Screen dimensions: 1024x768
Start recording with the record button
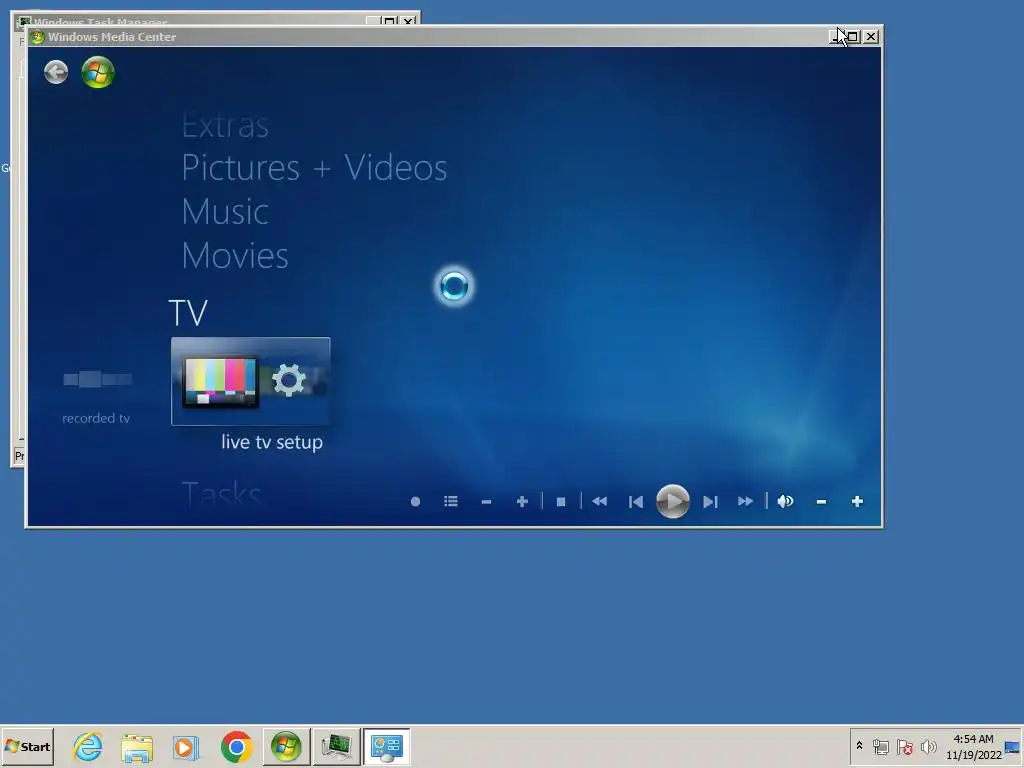click(415, 502)
